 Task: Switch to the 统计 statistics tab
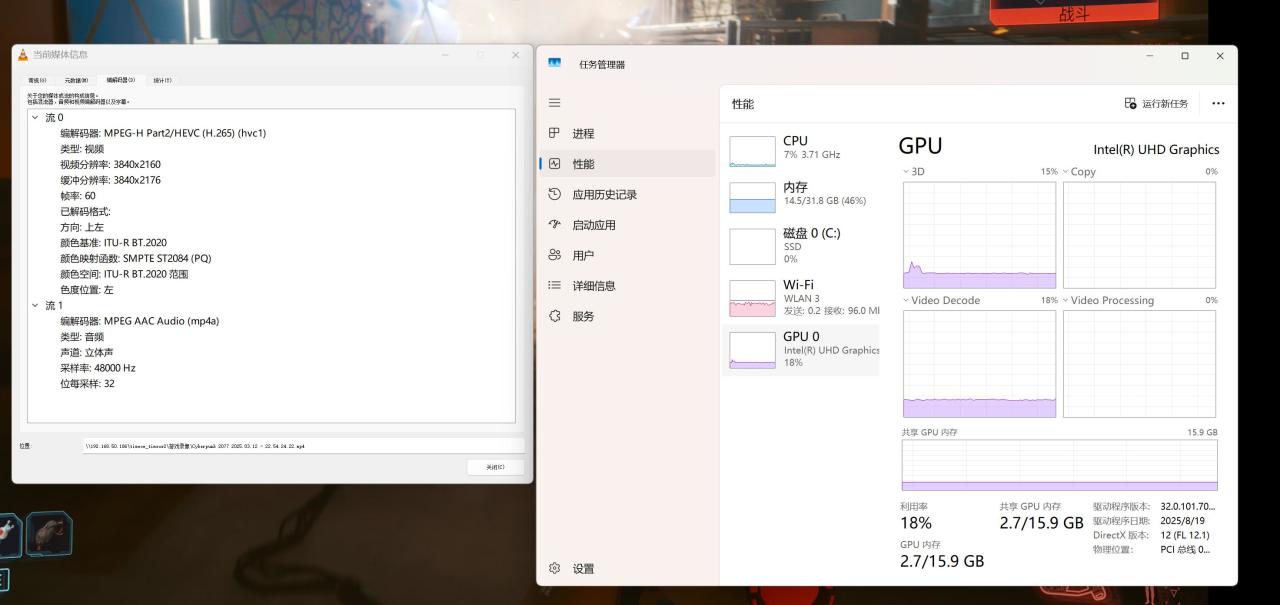tap(162, 80)
